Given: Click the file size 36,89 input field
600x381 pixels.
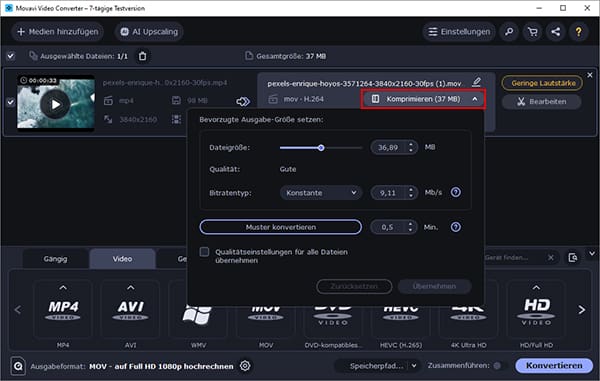Looking at the screenshot, I should pos(388,147).
